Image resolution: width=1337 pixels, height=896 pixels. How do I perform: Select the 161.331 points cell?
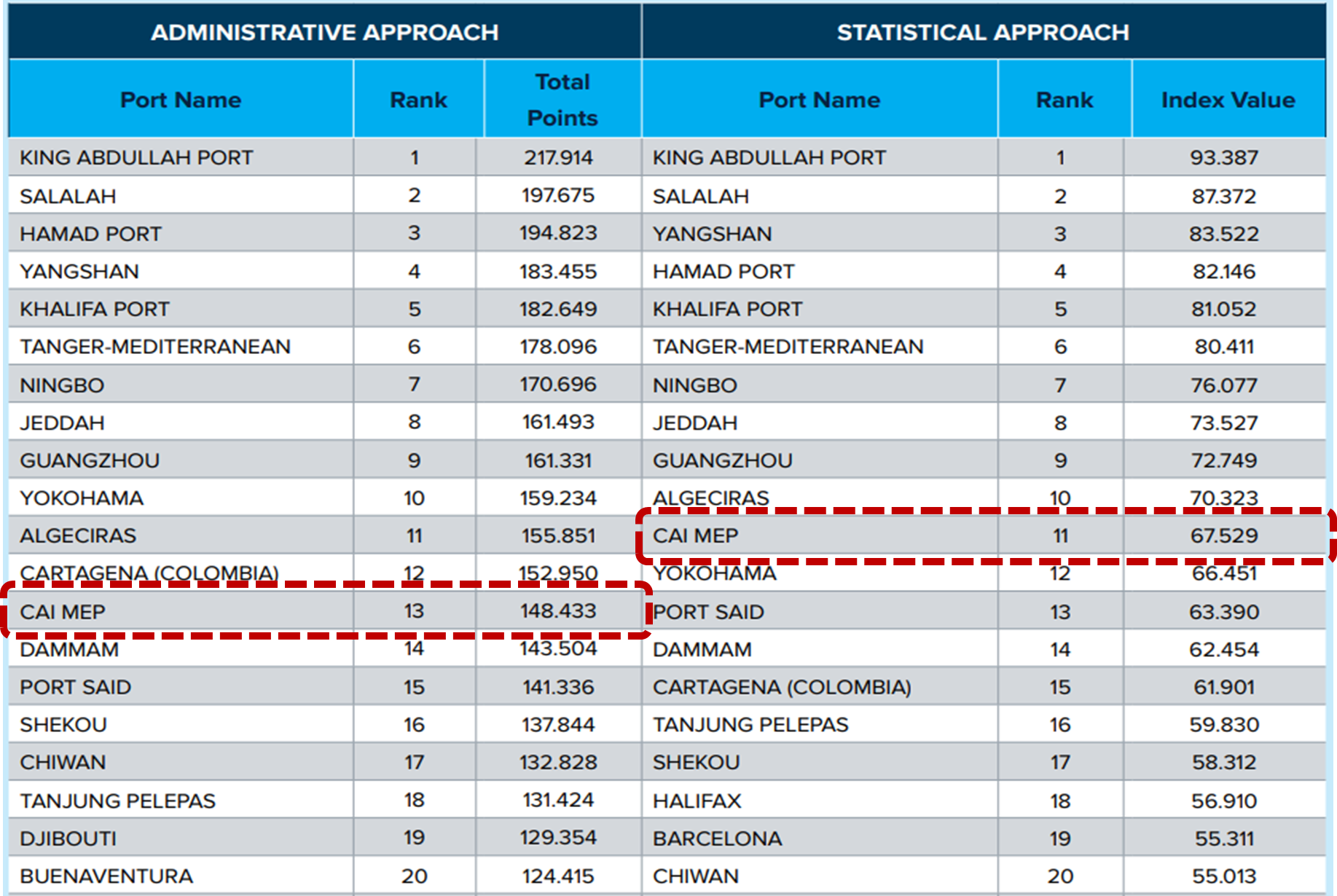pos(558,460)
